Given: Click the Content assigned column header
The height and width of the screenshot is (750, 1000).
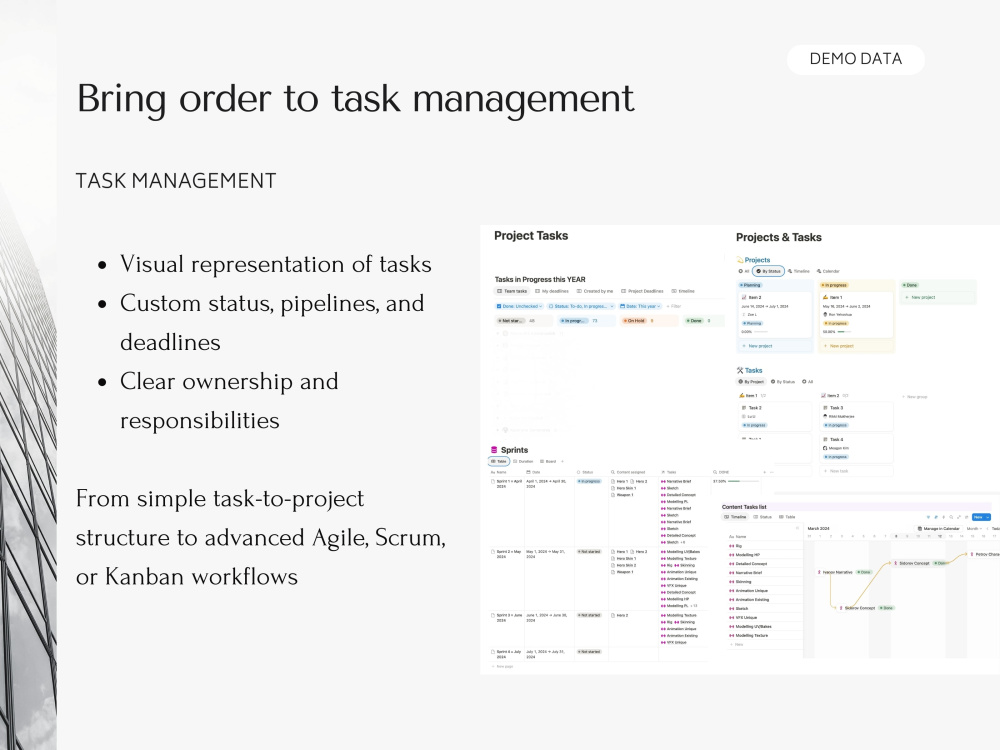Looking at the screenshot, I should (628, 473).
